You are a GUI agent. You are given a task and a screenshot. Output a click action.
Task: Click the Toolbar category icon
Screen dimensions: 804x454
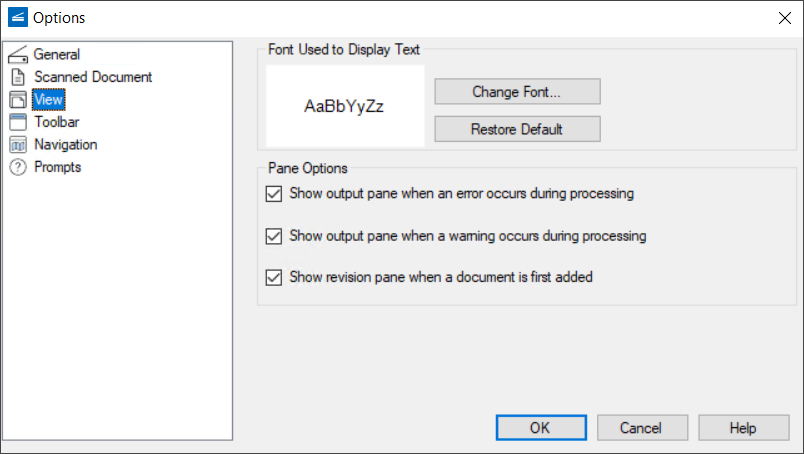click(17, 122)
